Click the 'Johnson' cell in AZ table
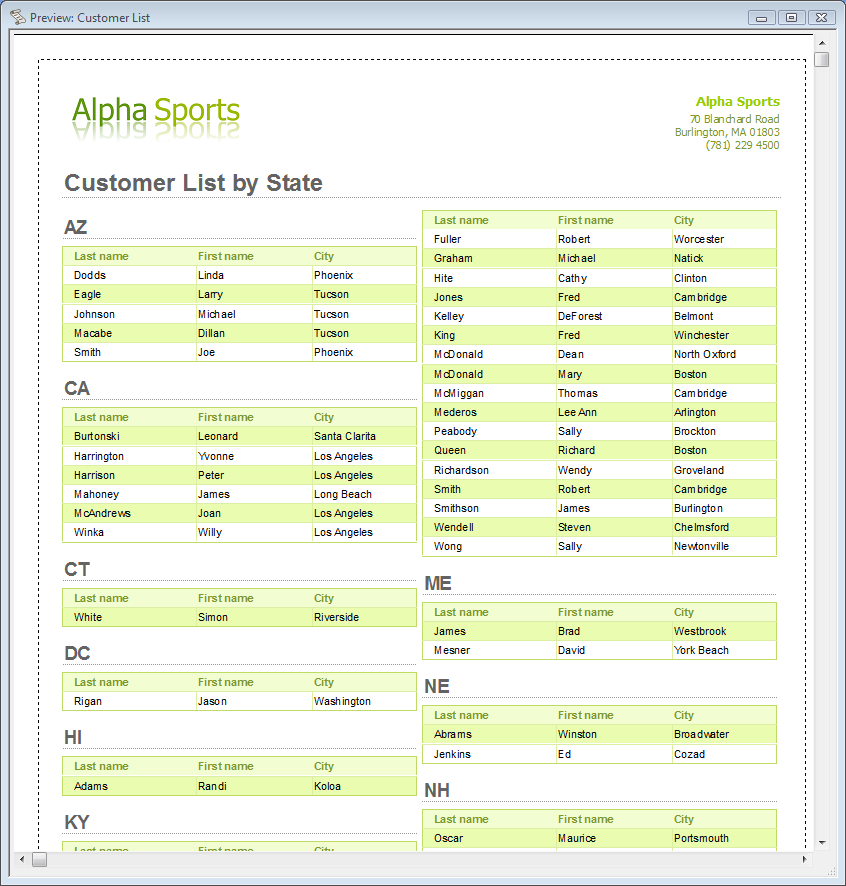 coord(94,314)
